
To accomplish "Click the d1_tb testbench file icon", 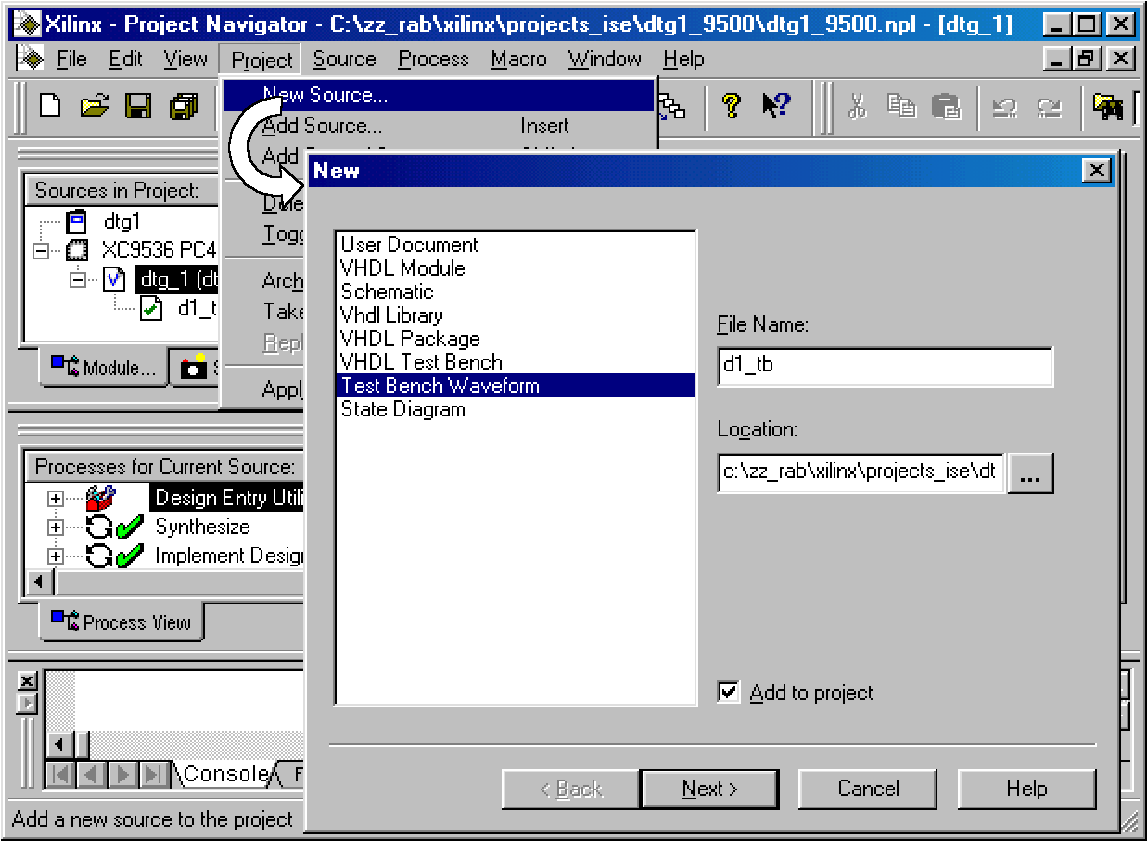I will pyautogui.click(x=151, y=308).
